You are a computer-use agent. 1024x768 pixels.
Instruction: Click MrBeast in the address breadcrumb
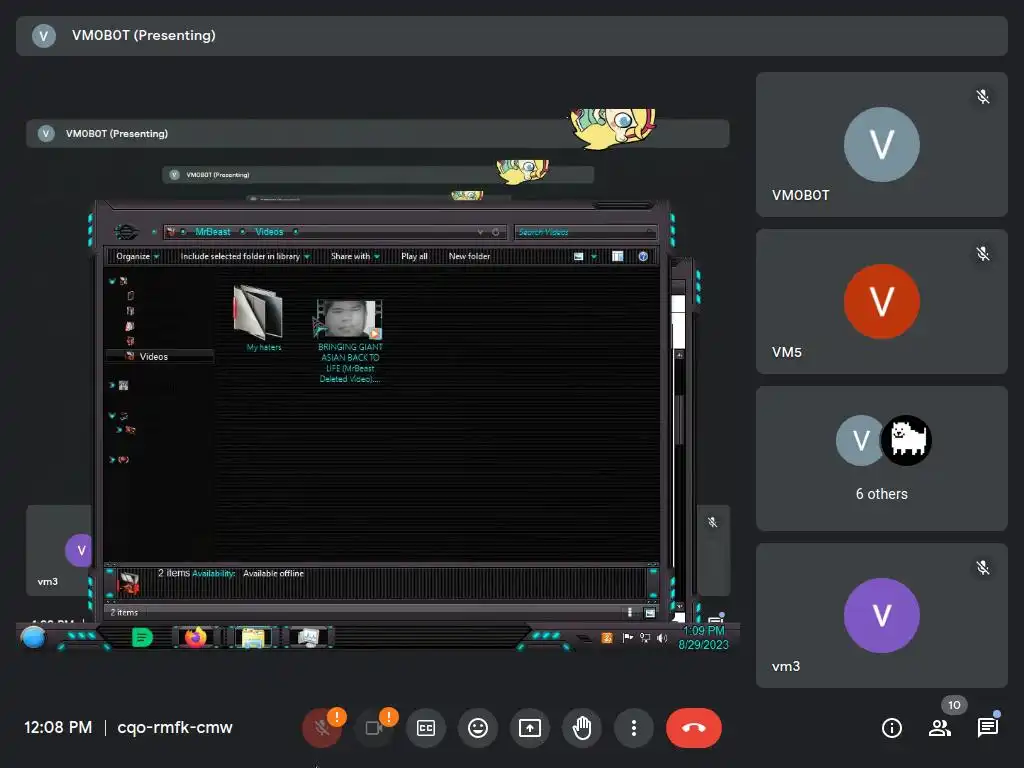click(212, 232)
